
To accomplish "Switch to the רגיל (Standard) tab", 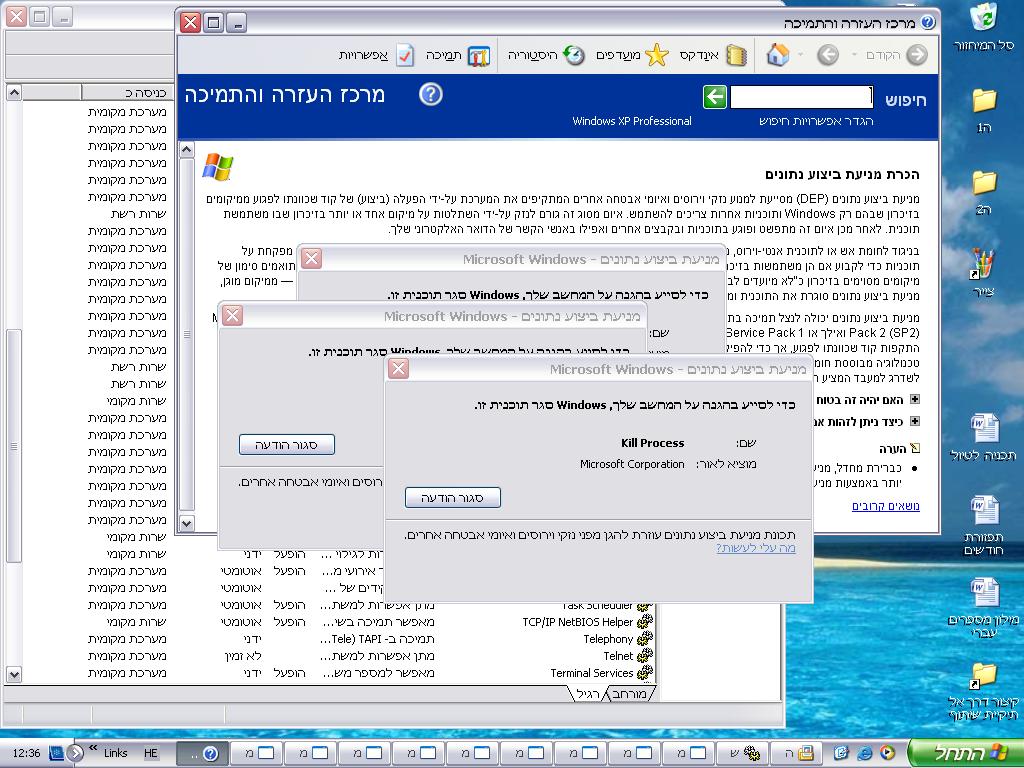I will tap(588, 694).
